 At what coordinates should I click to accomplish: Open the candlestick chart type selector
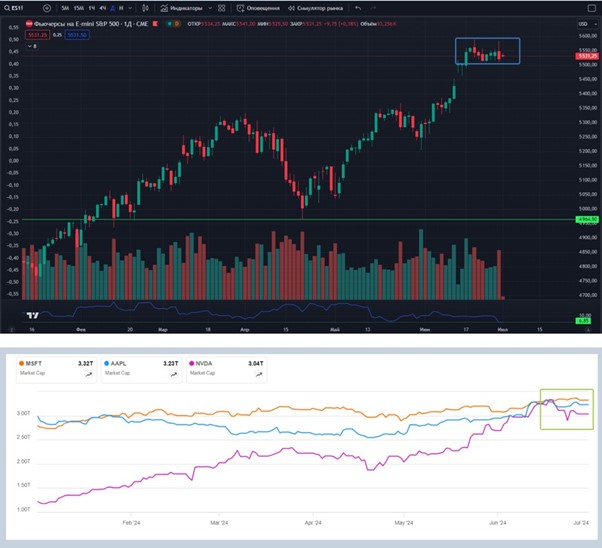[145, 8]
